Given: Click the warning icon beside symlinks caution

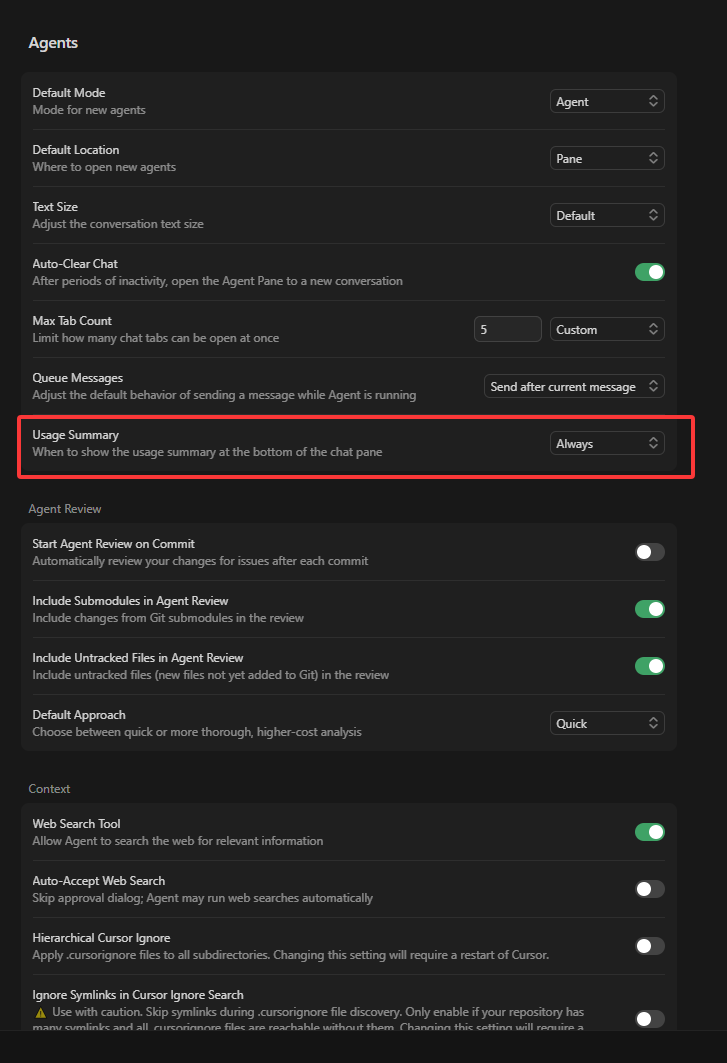Looking at the screenshot, I should click(40, 1012).
